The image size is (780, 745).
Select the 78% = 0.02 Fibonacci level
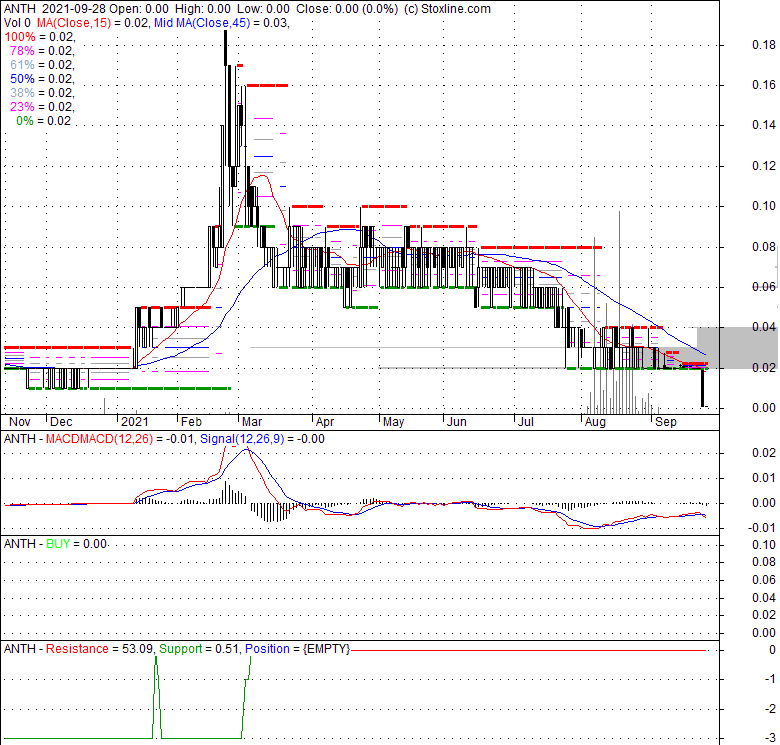[42, 51]
